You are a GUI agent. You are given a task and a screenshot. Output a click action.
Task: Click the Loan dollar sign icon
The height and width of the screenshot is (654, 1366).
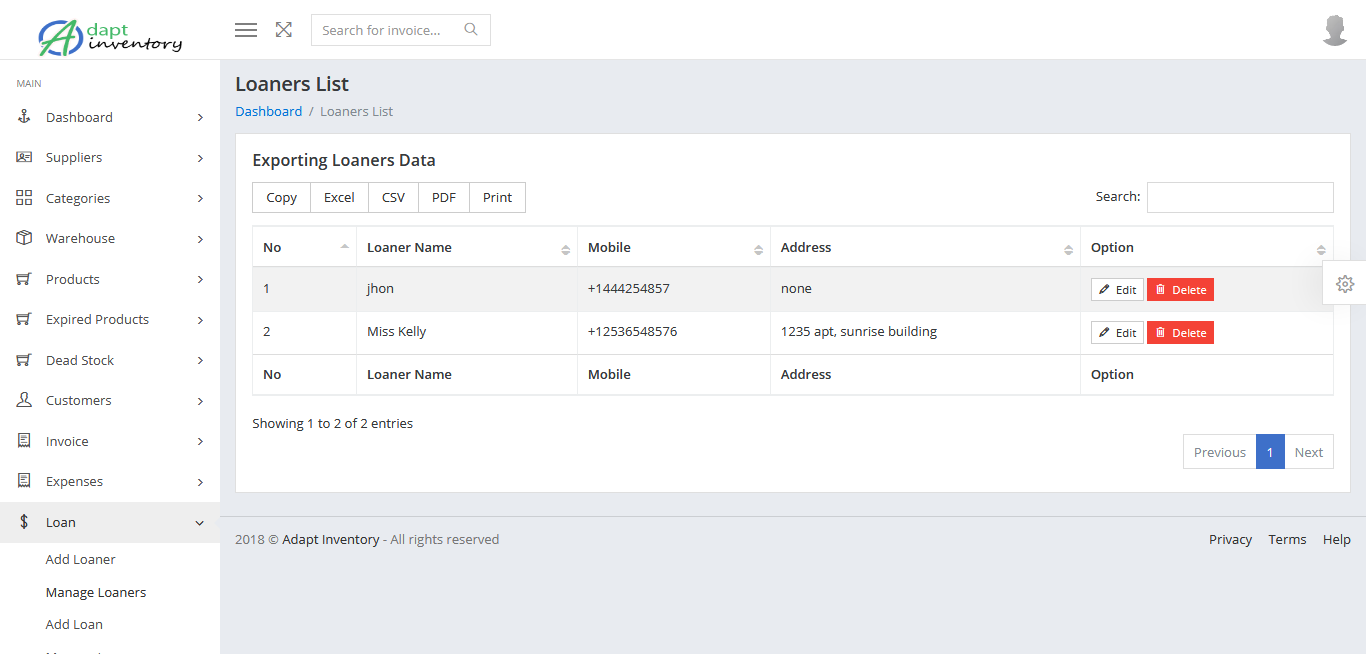(x=25, y=522)
